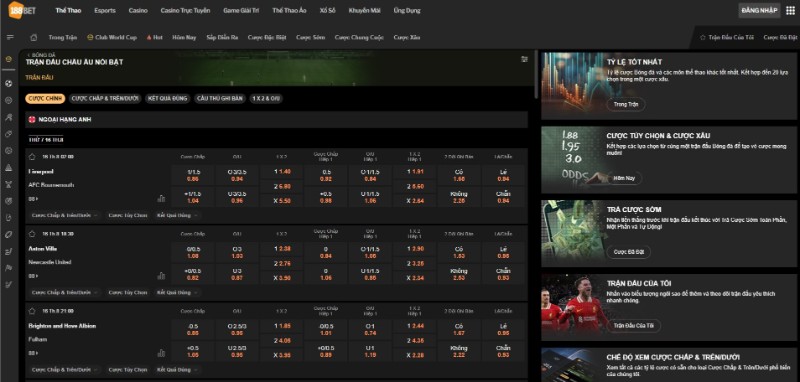Expand Cược Chấp & Trên/Dưới under Liverpool match
The image size is (800, 382).
pyautogui.click(x=65, y=215)
